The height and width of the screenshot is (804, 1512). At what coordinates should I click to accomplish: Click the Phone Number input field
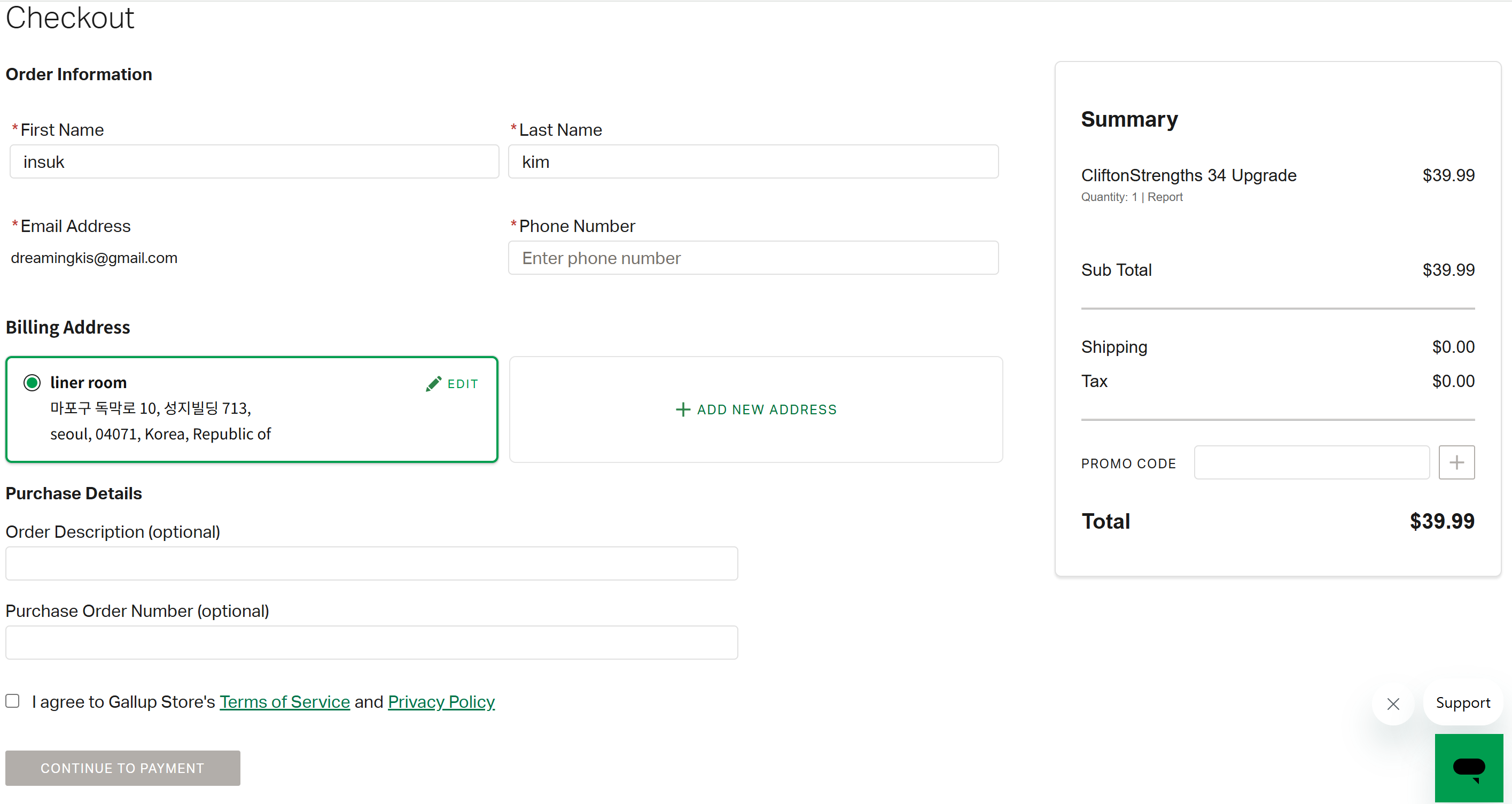click(753, 258)
